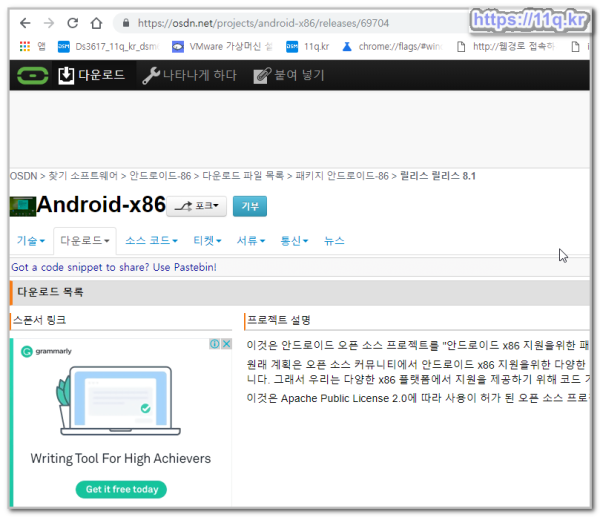
Task: Expand the 소스 코드 tab dropdown
Action: [x=152, y=241]
